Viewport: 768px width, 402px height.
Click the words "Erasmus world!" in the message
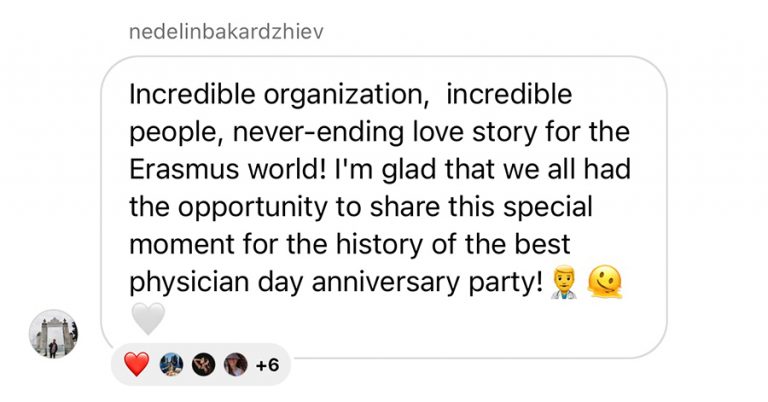tap(228, 169)
